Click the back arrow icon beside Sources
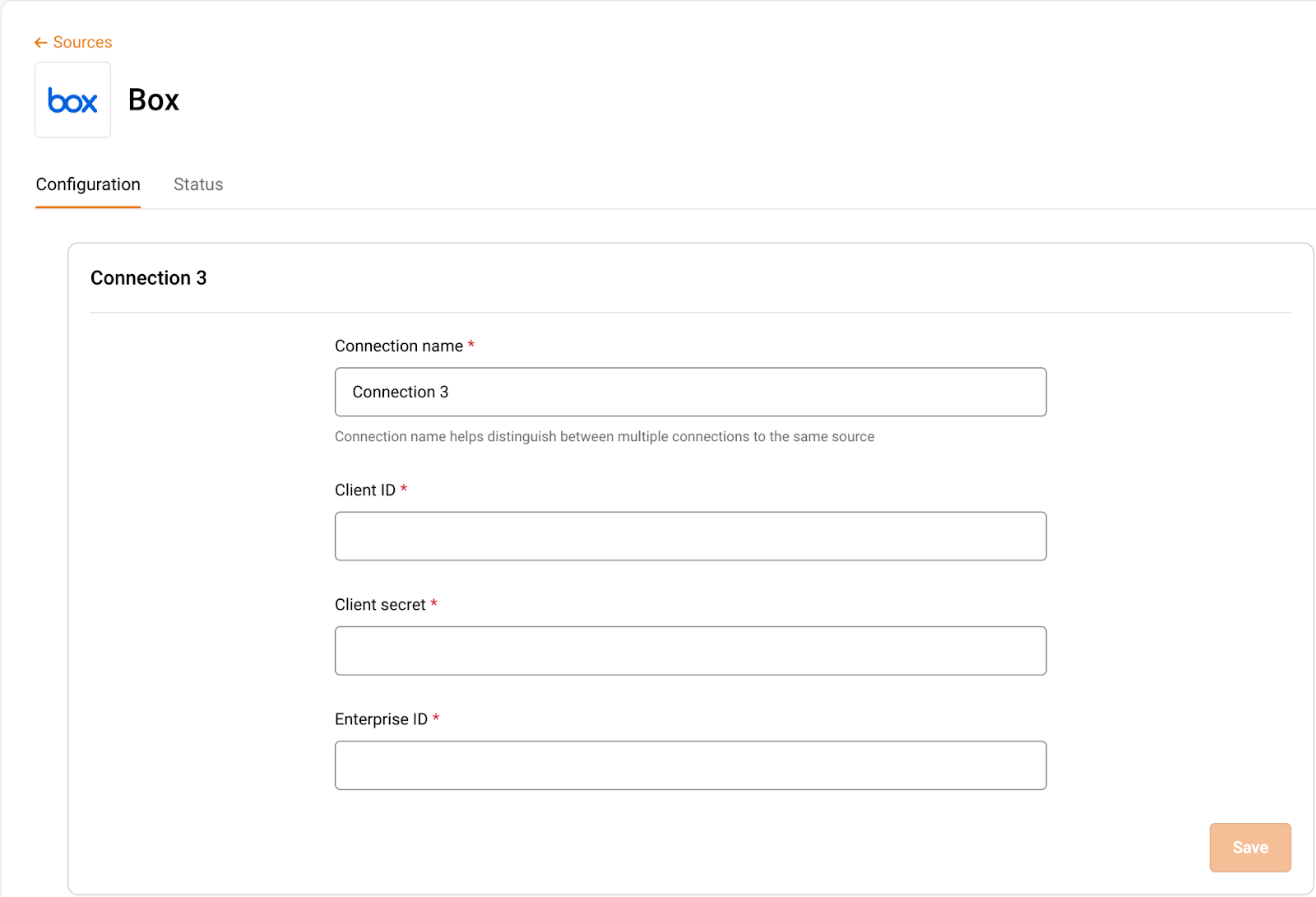 (x=40, y=43)
